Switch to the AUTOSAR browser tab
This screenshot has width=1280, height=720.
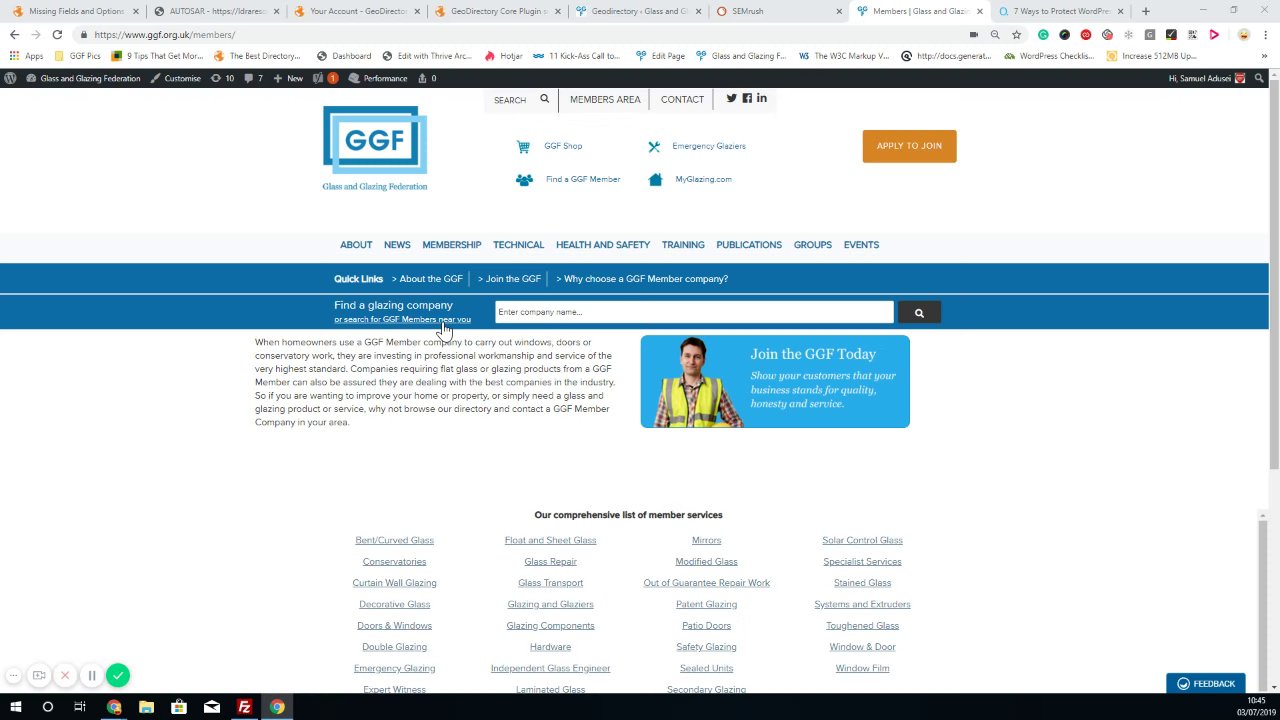(215, 11)
